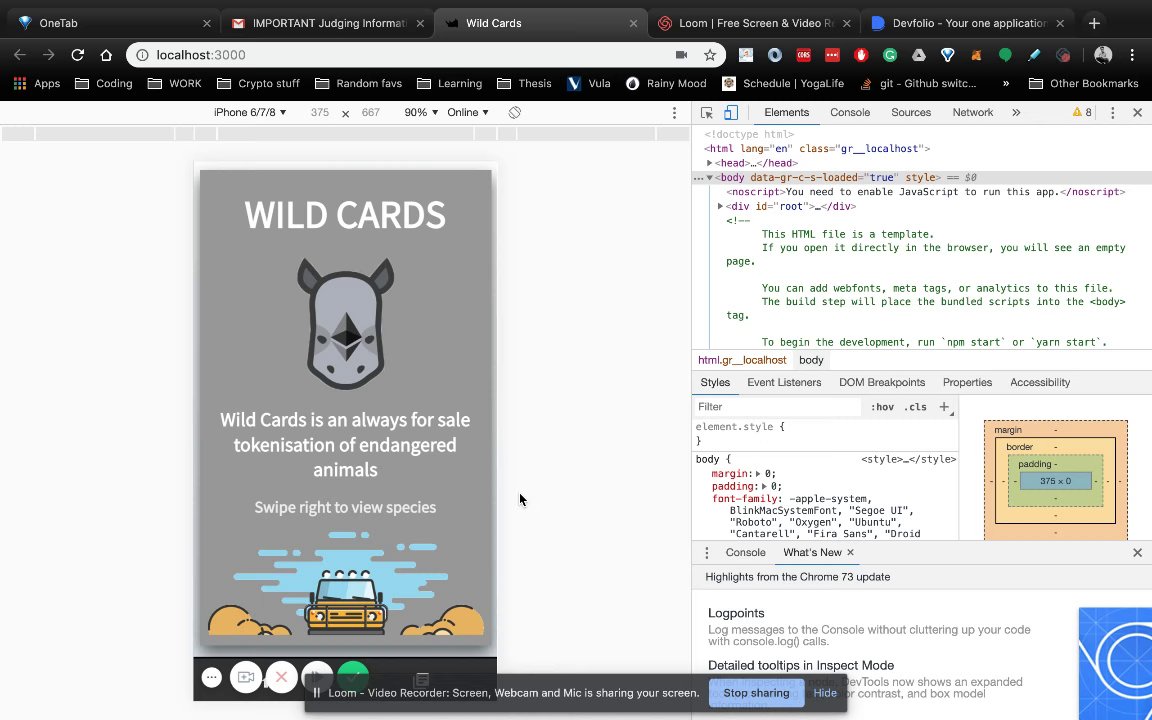Click the warnings count badge in DevTools

click(1082, 112)
